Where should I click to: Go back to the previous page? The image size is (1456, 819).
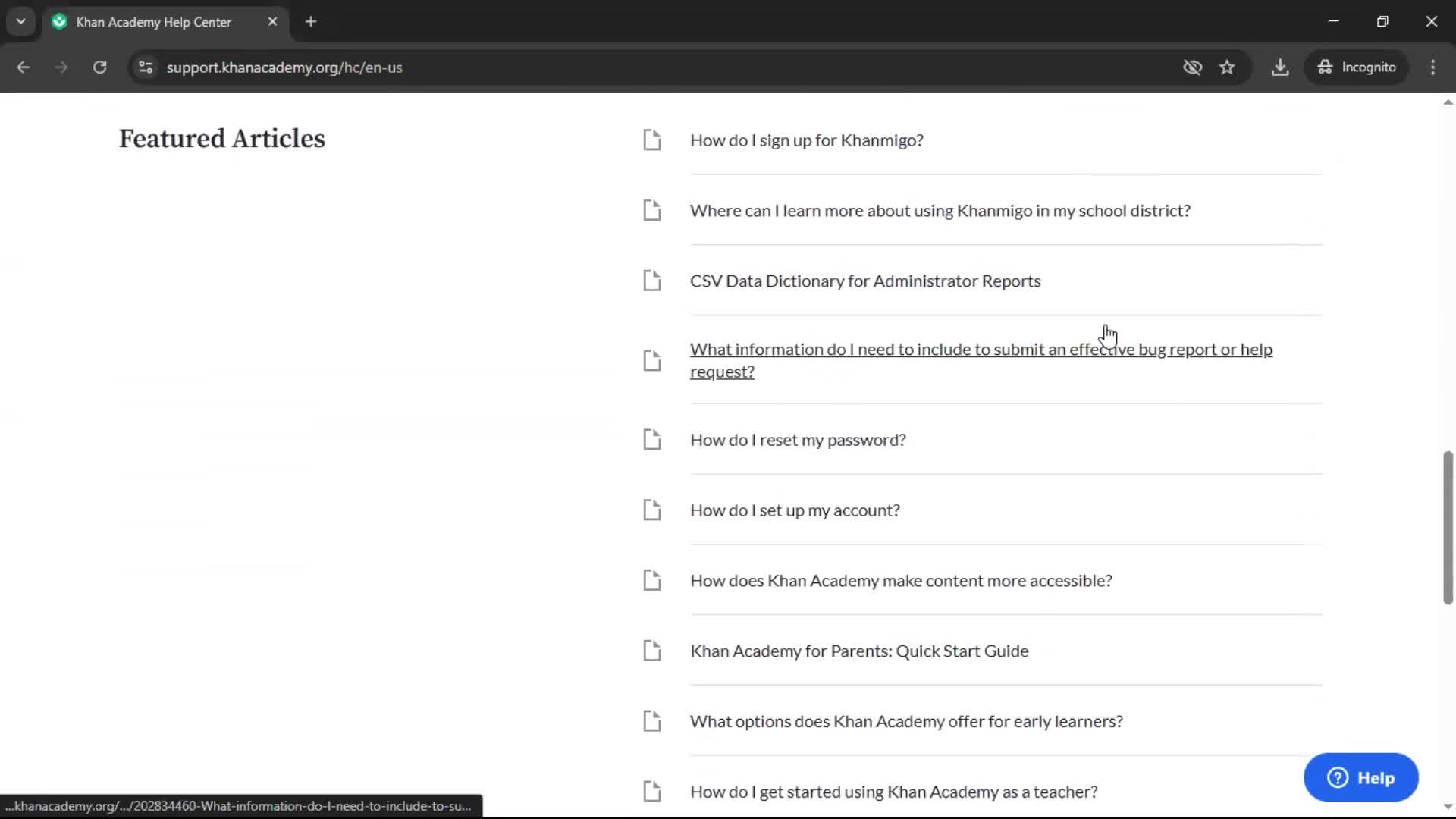pyautogui.click(x=24, y=67)
